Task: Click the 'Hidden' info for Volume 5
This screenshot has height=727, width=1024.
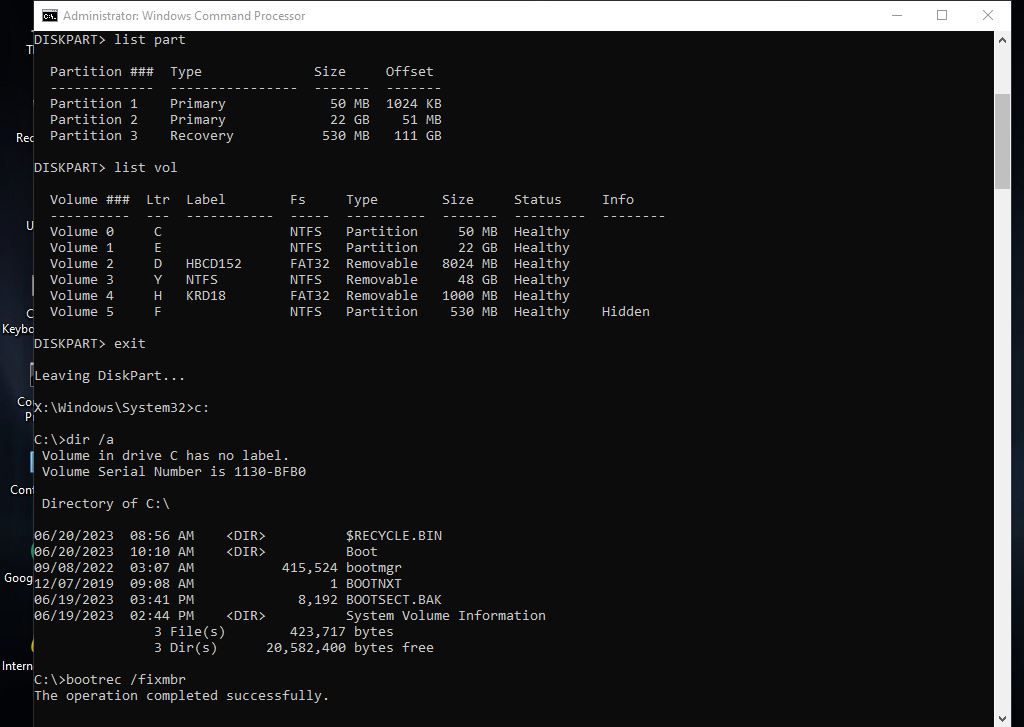Action: [625, 311]
